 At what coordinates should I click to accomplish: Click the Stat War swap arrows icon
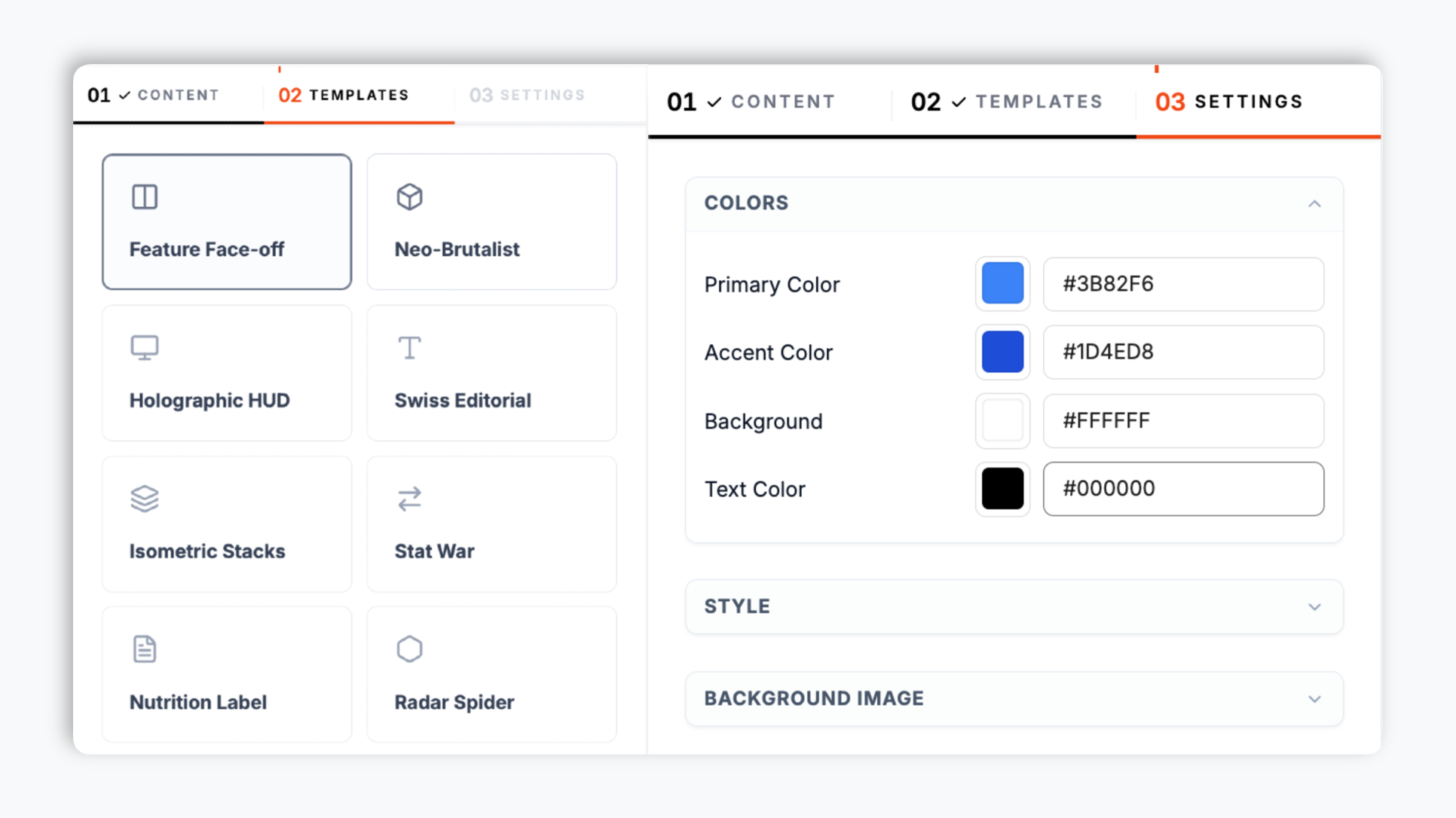tap(410, 499)
